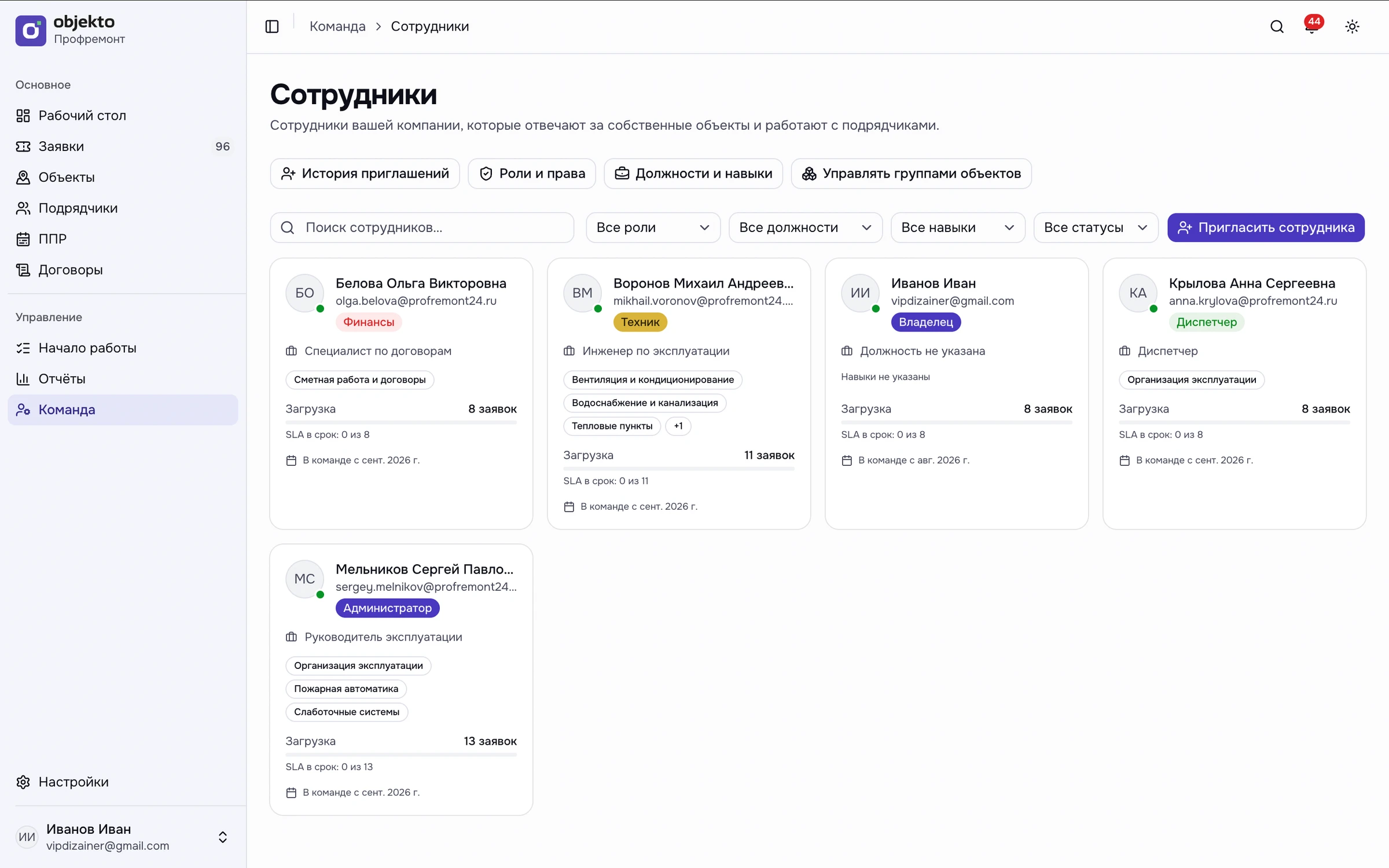
Task: Click Сметная работа и договоры skill tag
Action: click(x=359, y=380)
